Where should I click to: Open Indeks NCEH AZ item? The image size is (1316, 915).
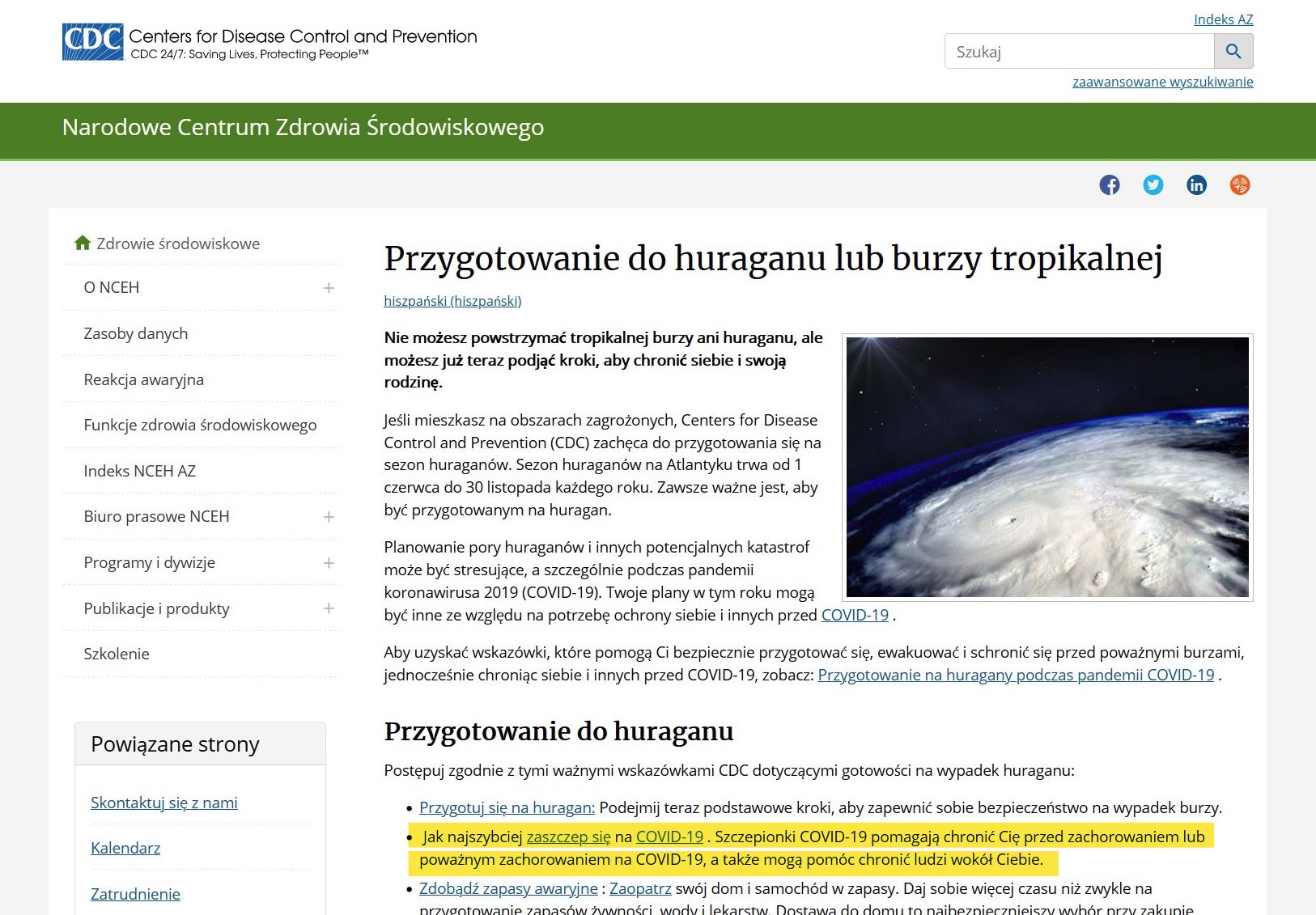[x=140, y=471]
